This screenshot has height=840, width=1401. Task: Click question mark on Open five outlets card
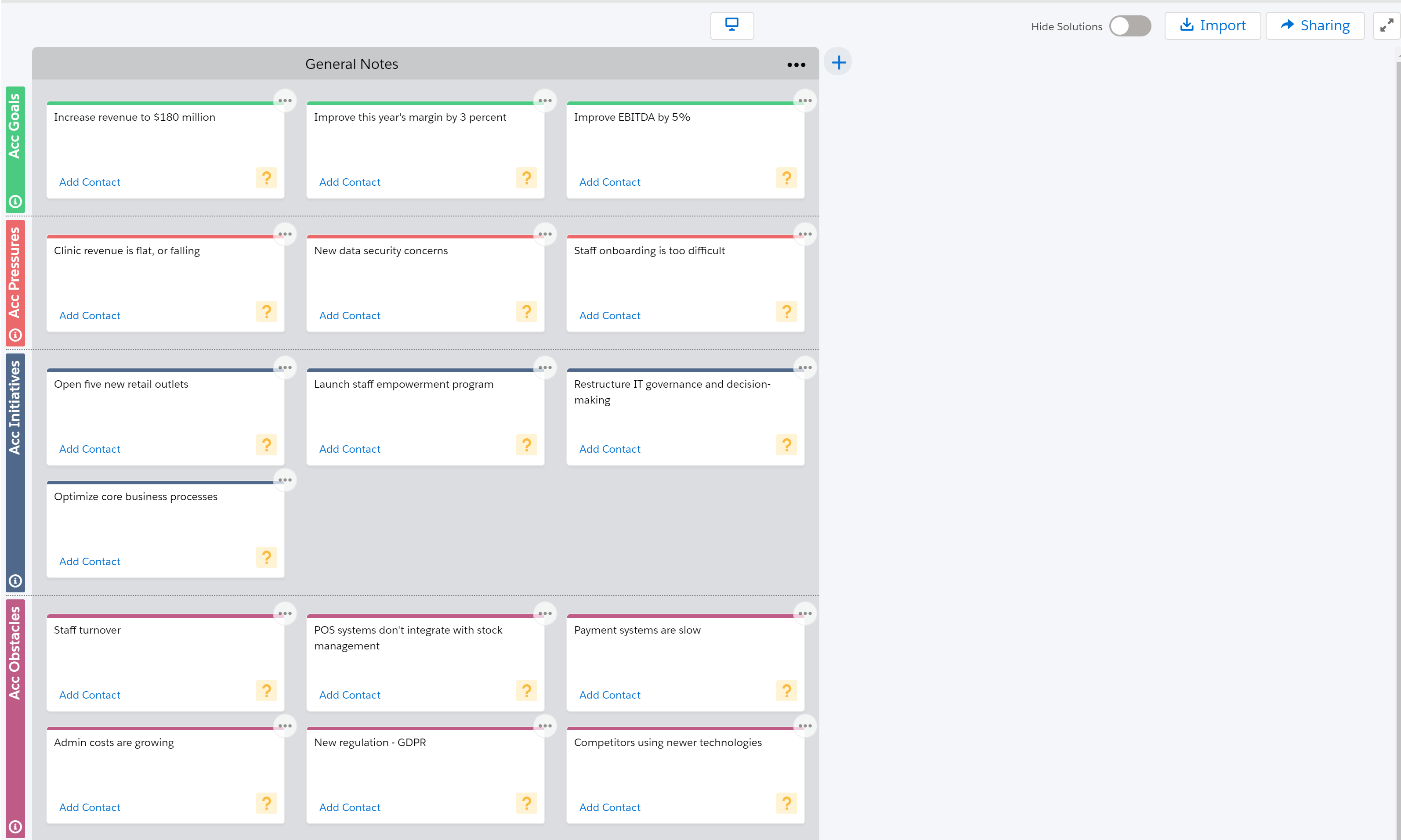[266, 446]
